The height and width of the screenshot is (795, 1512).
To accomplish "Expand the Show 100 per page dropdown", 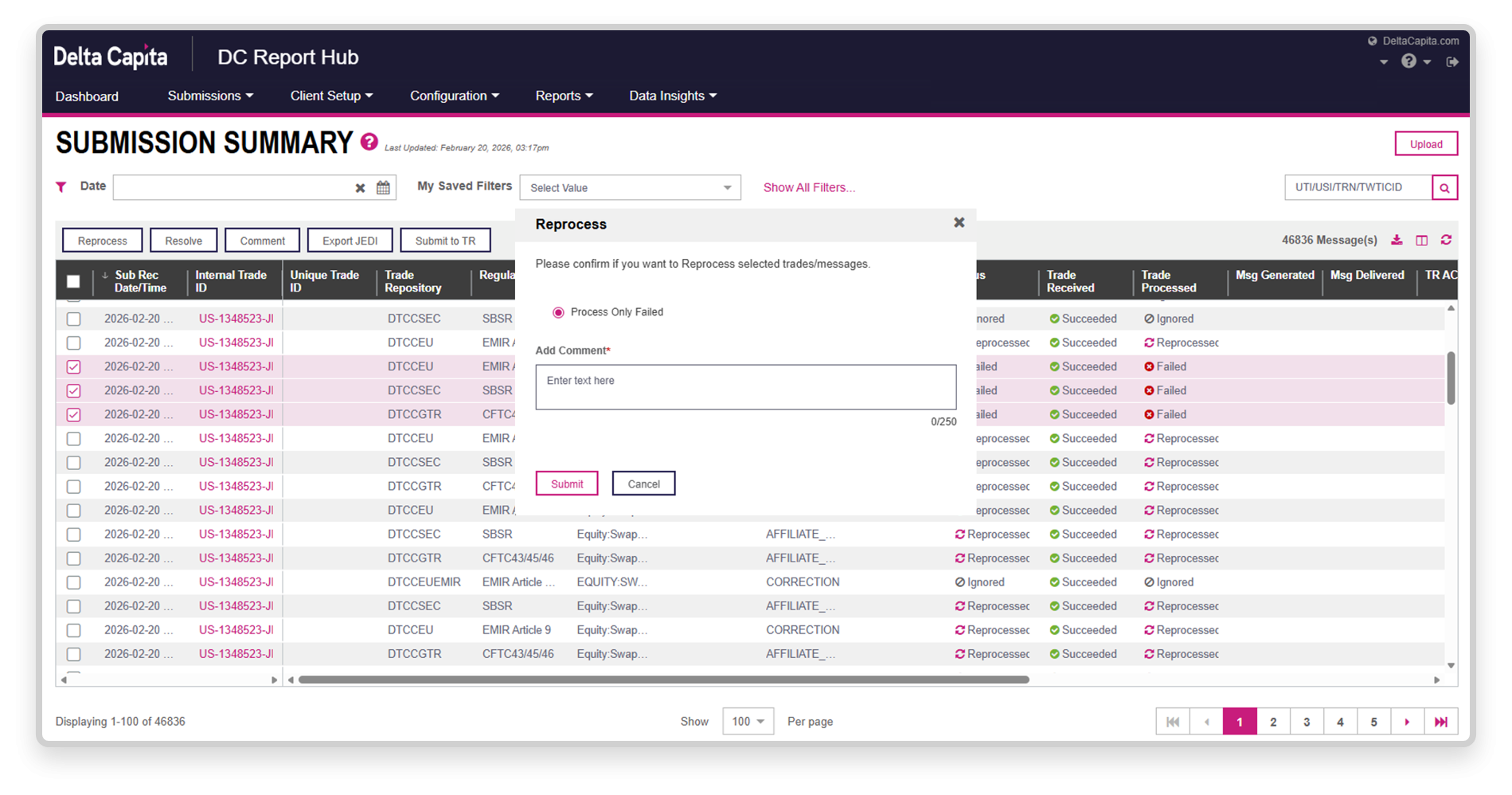I will pos(748,722).
